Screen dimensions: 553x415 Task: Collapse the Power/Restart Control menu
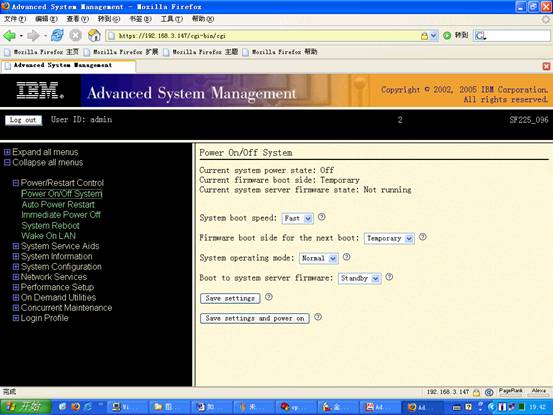click(x=16, y=183)
